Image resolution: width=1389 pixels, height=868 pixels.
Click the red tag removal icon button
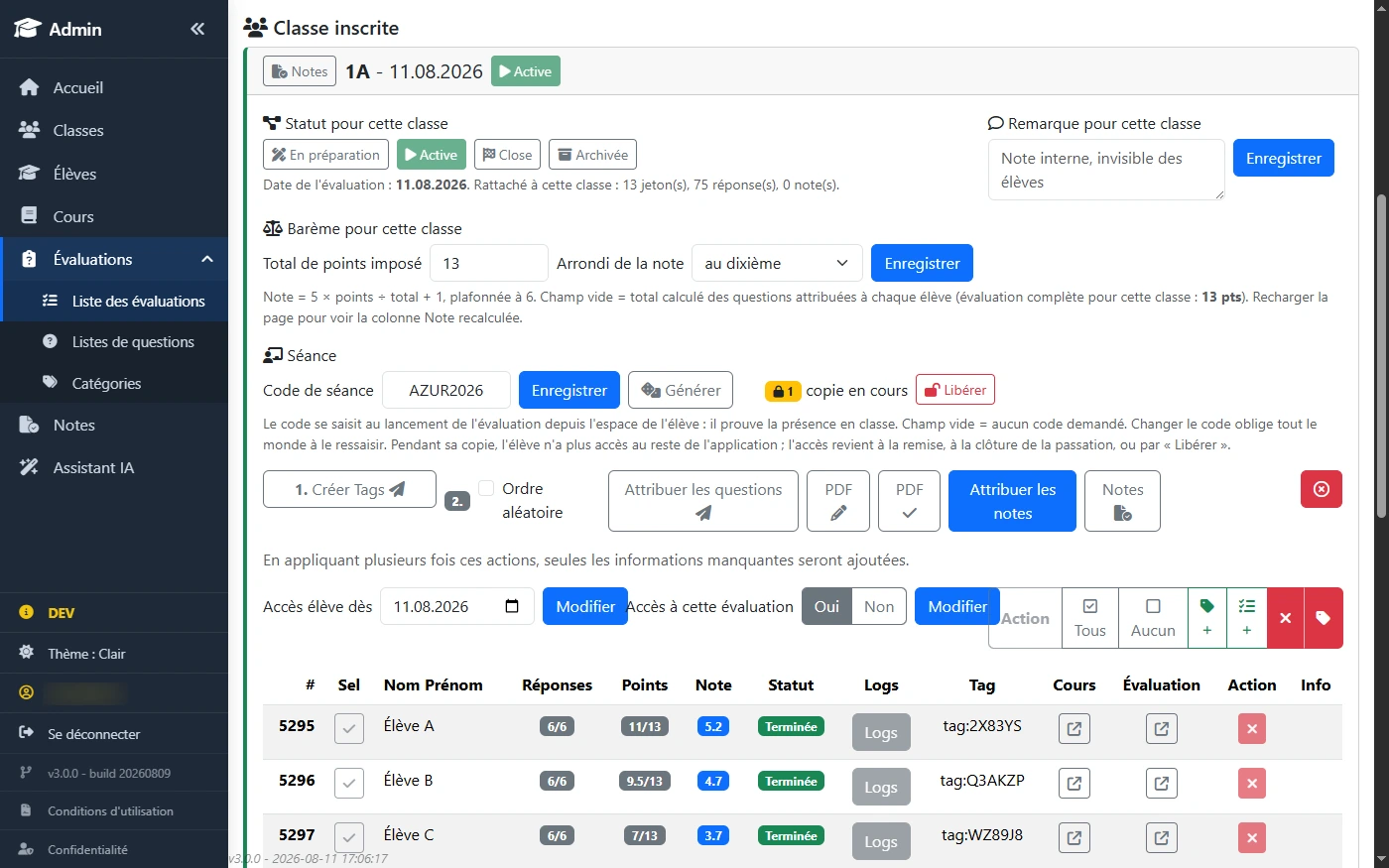1324,618
